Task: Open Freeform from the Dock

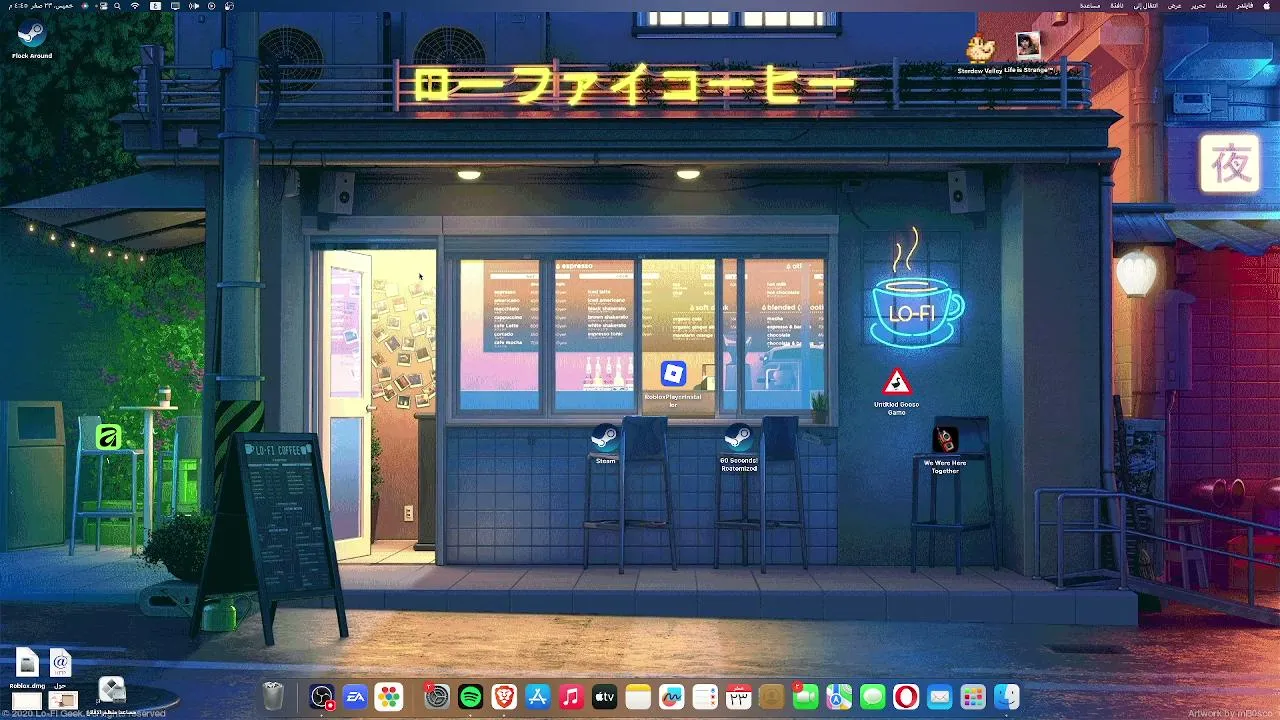Action: pyautogui.click(x=671, y=697)
